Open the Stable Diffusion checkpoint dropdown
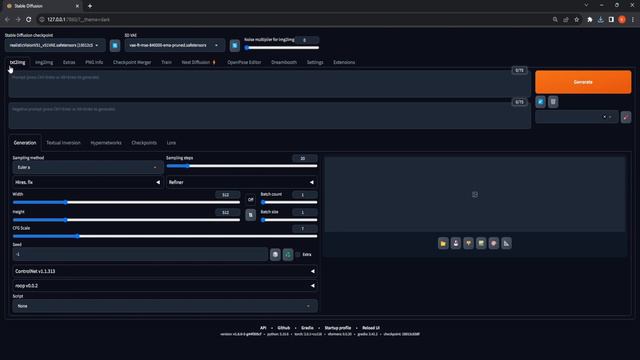Viewport: 640px width, 360px height. [x=55, y=45]
